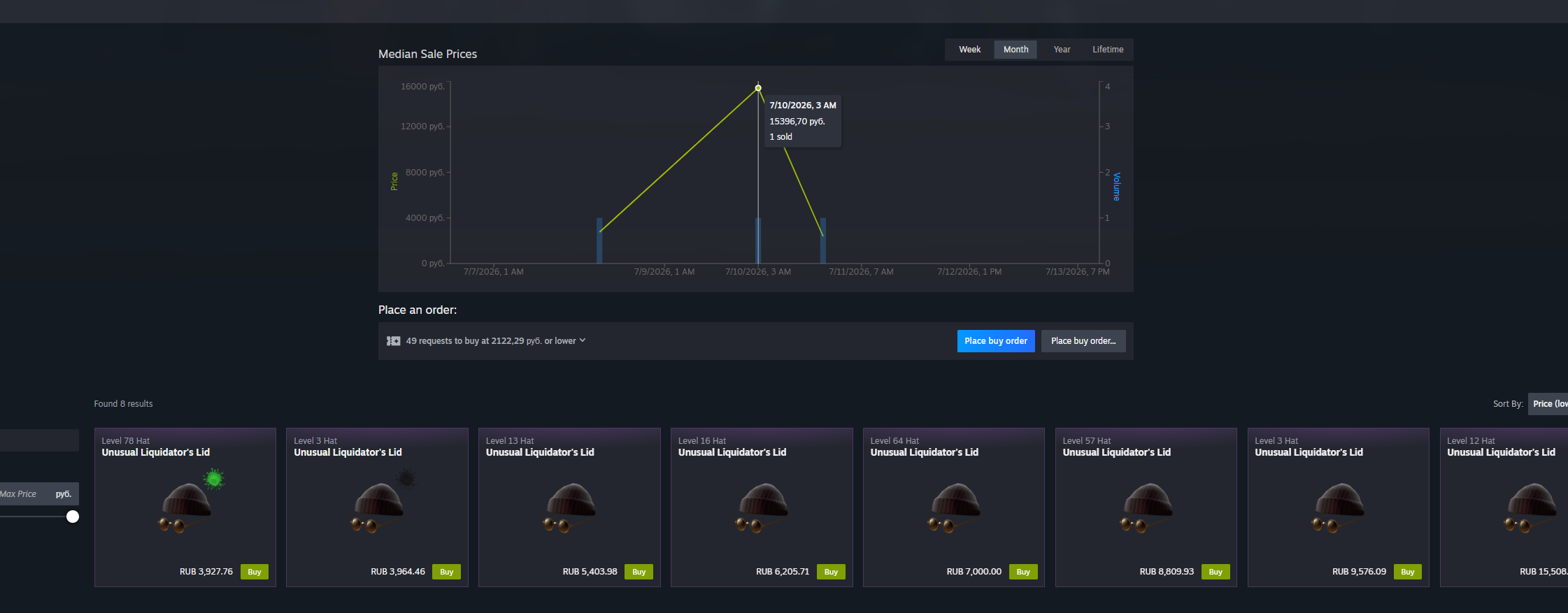Click the Unusual Liquidator's Lid title under Level 64 Hat
1568x613 pixels.
pos(925,452)
